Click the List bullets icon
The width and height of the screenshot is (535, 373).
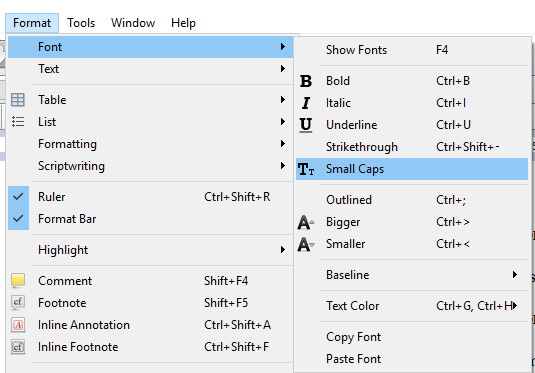click(18, 122)
